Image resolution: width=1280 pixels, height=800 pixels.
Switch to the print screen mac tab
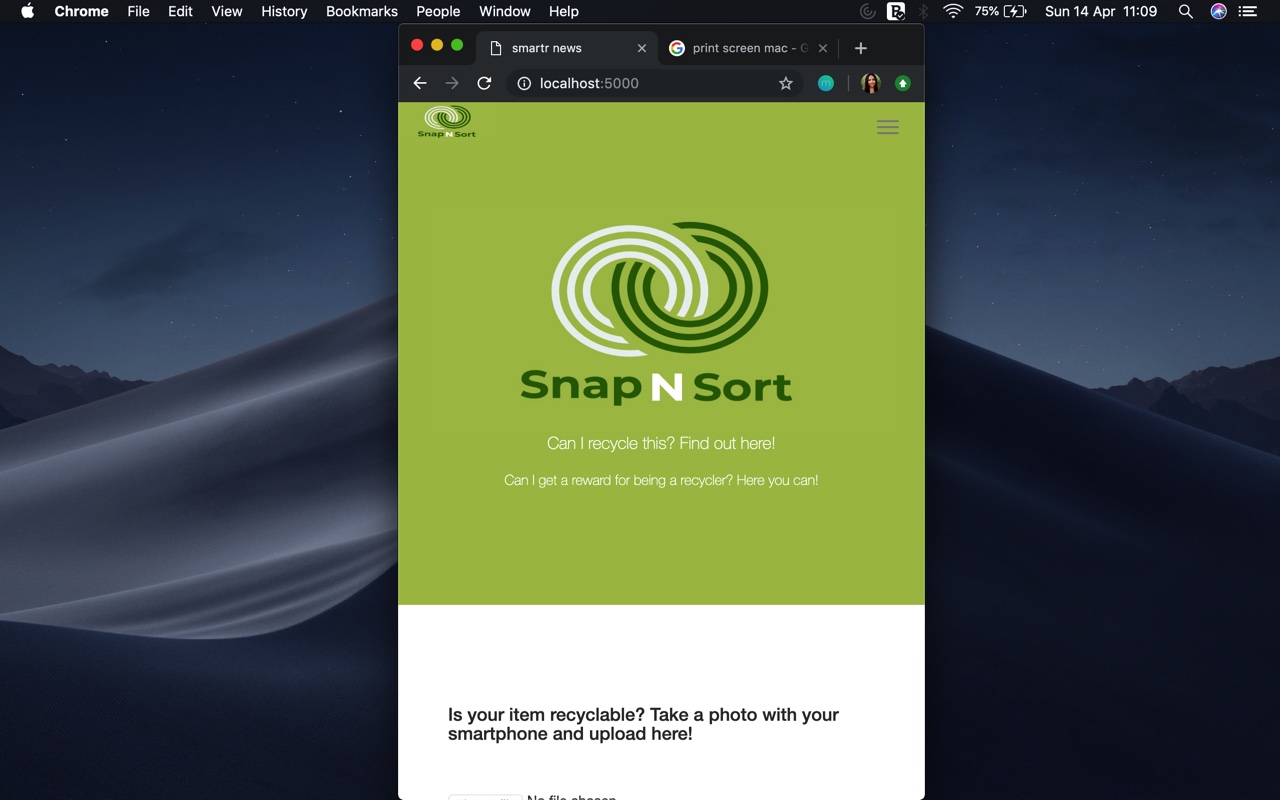tap(748, 48)
